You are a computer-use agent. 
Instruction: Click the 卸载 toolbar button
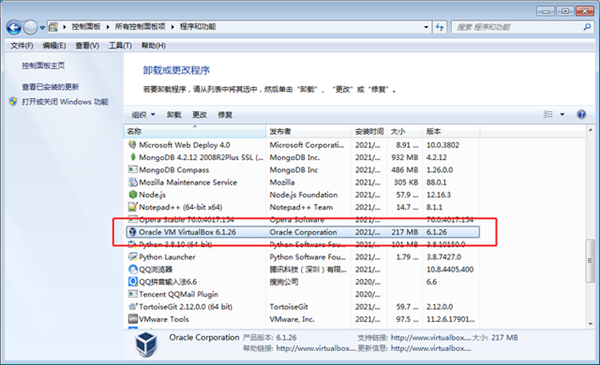click(x=174, y=115)
